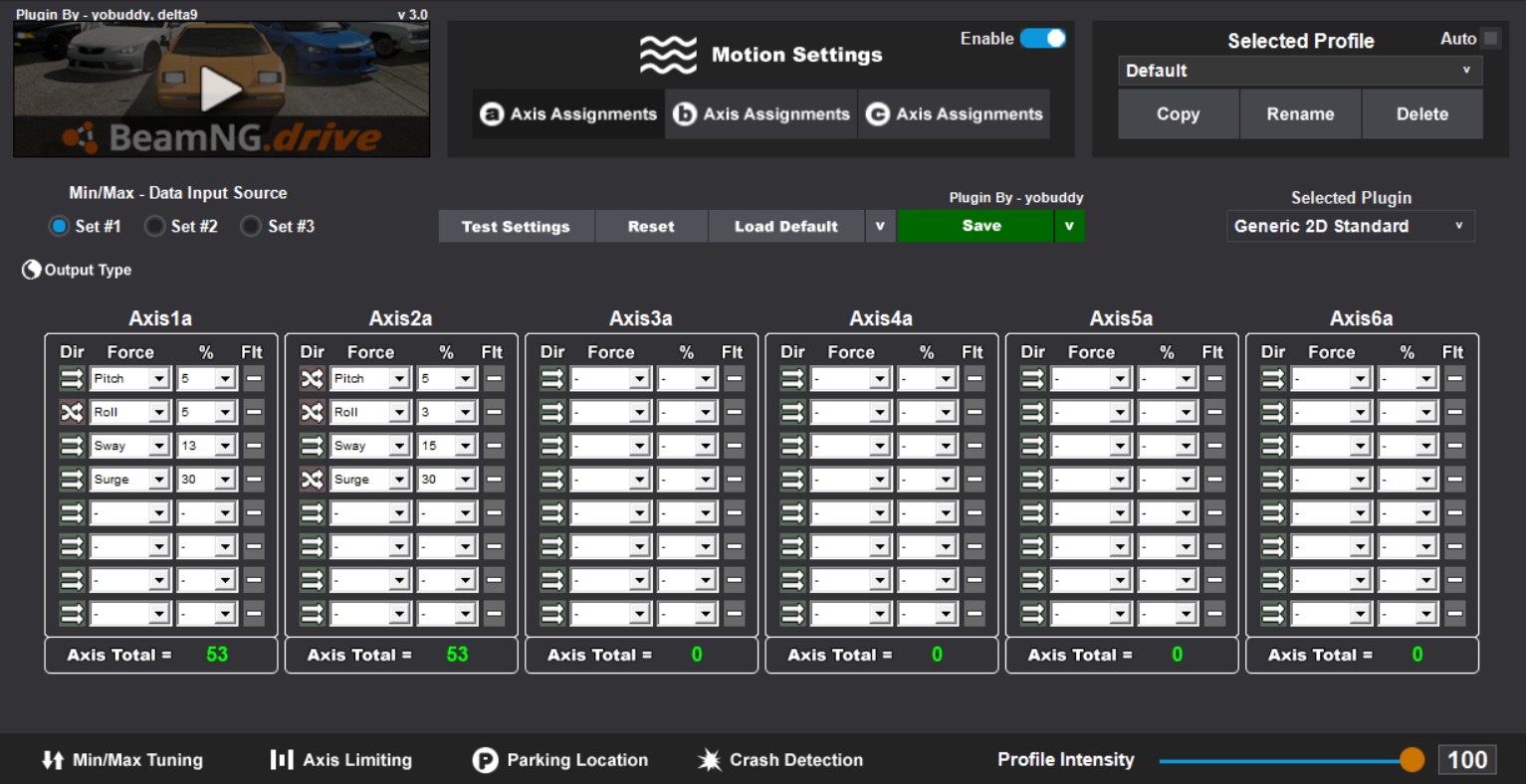Click Axis1a Roll filter minus icon

[x=254, y=412]
